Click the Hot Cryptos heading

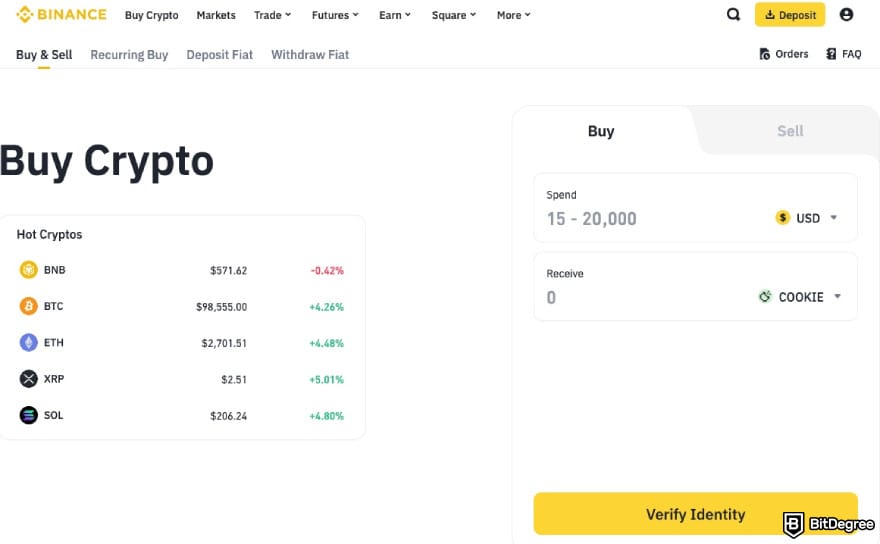click(x=49, y=234)
